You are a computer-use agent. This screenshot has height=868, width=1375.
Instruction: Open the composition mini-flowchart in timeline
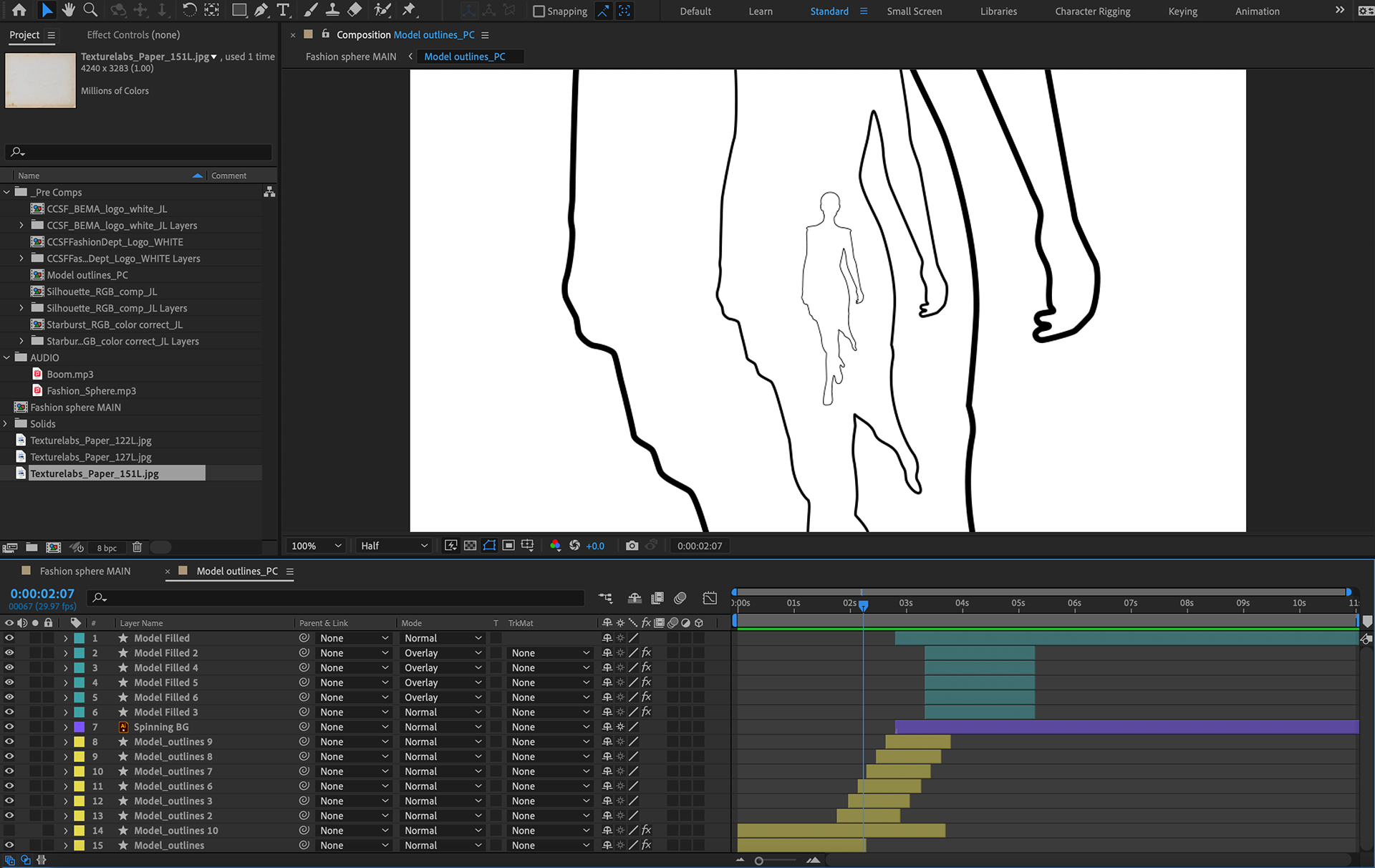(606, 598)
